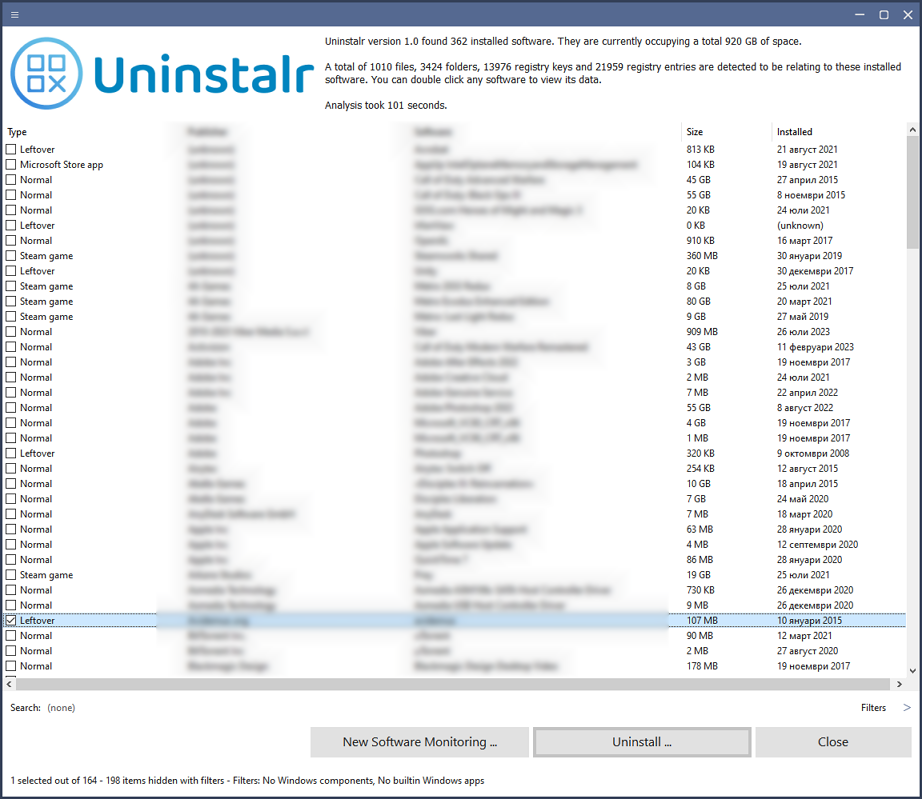Click the status bar filter summary text
The image size is (922, 799).
(x=247, y=781)
